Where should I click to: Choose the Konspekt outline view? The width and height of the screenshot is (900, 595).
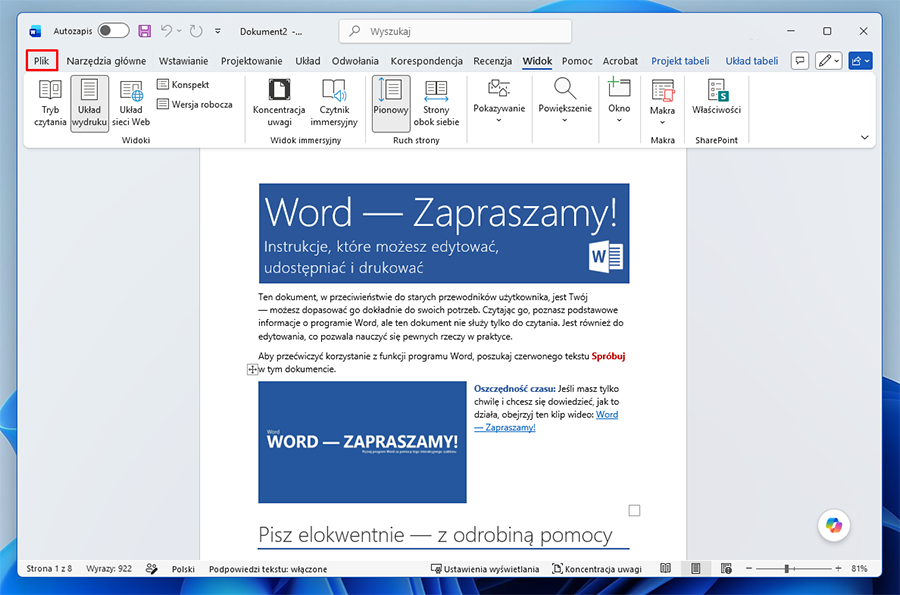point(183,84)
